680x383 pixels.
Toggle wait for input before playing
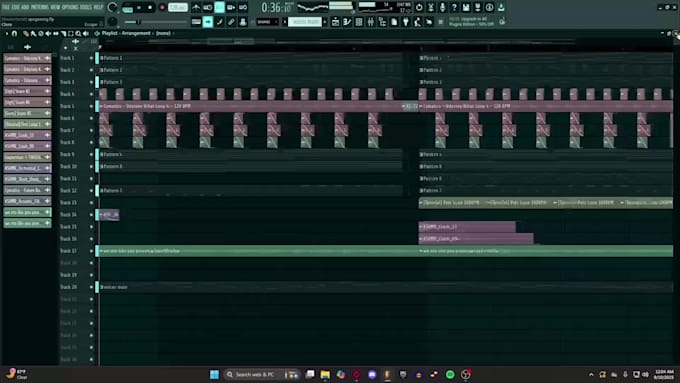click(208, 7)
